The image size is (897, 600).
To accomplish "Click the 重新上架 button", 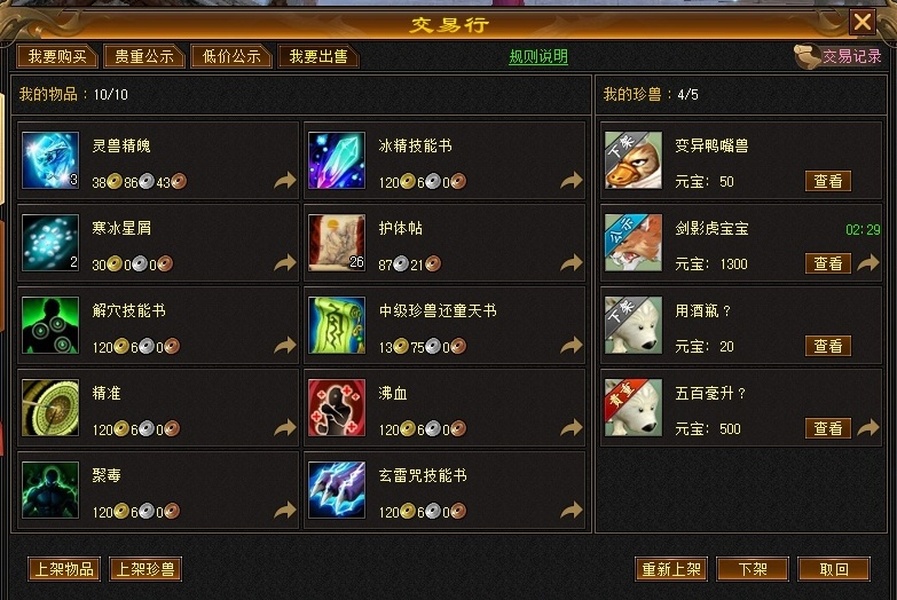I will point(671,569).
